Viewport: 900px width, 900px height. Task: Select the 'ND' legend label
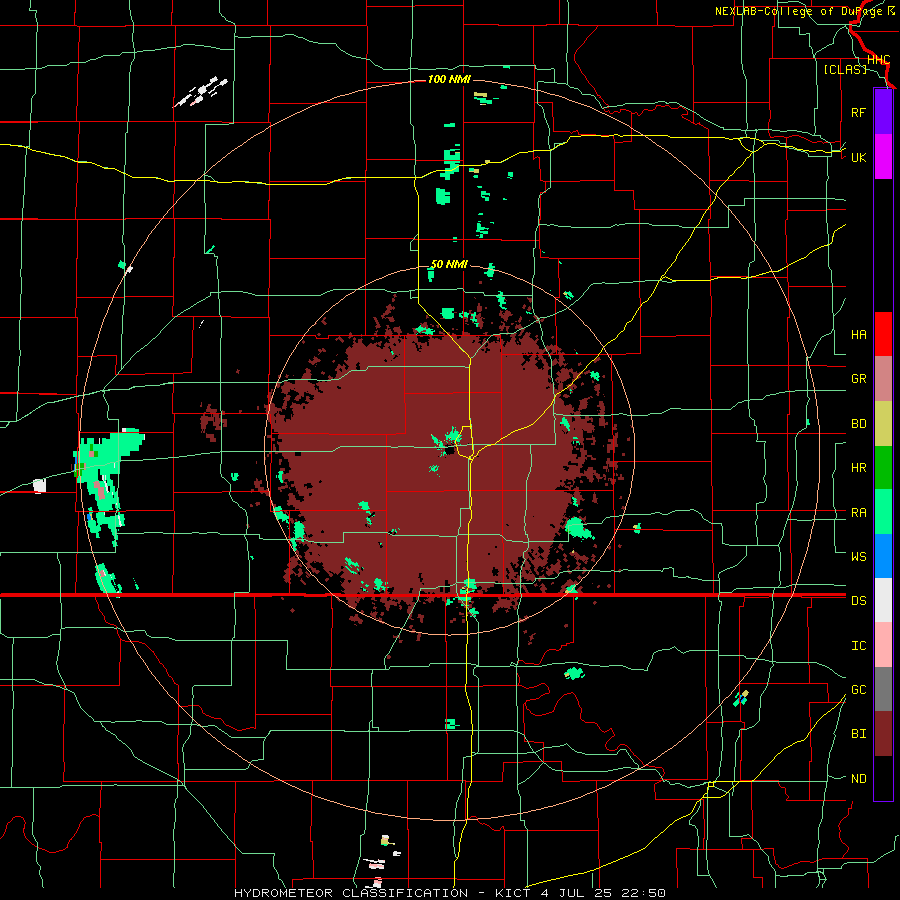click(x=859, y=779)
